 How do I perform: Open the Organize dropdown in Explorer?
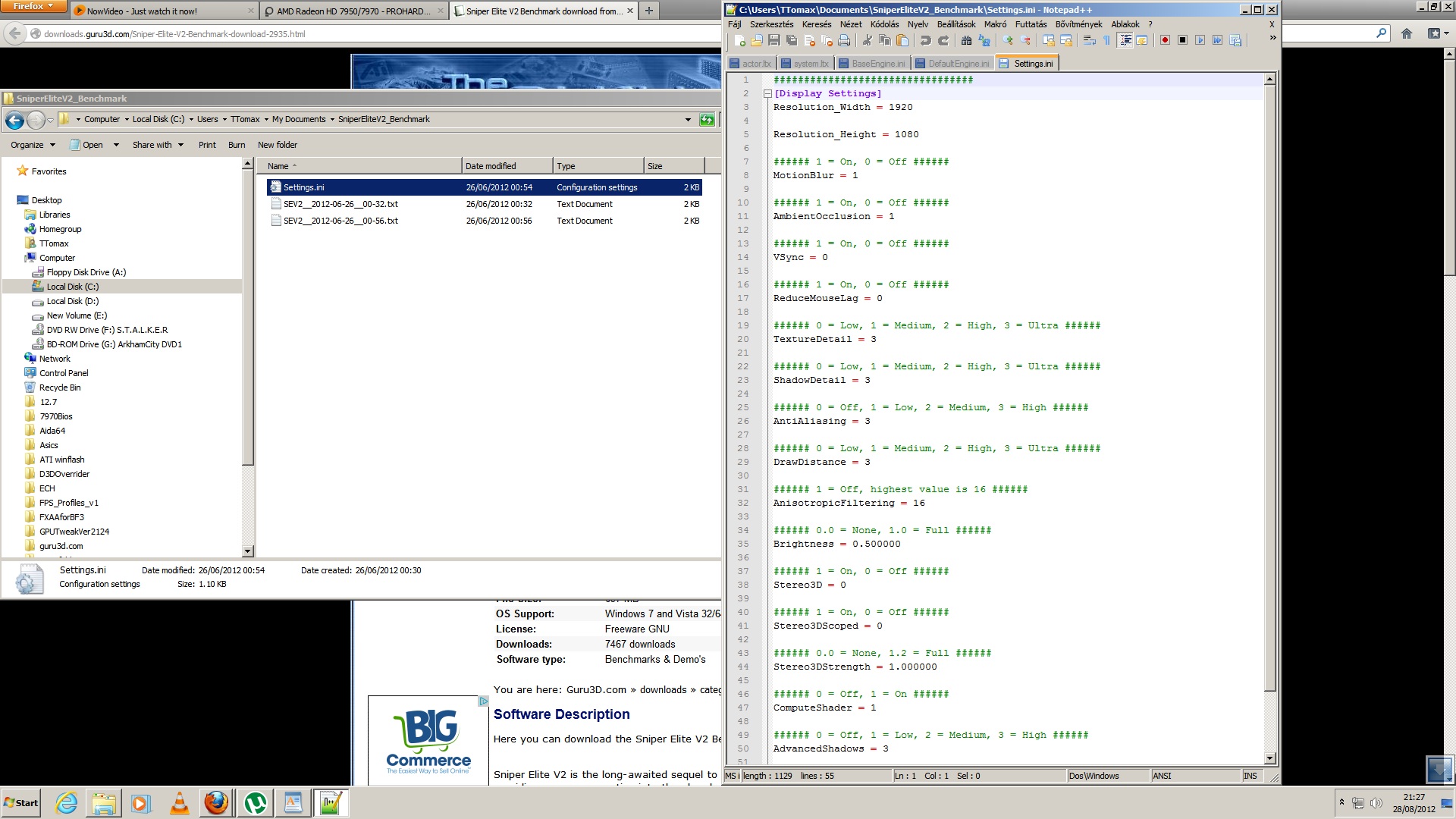[33, 145]
